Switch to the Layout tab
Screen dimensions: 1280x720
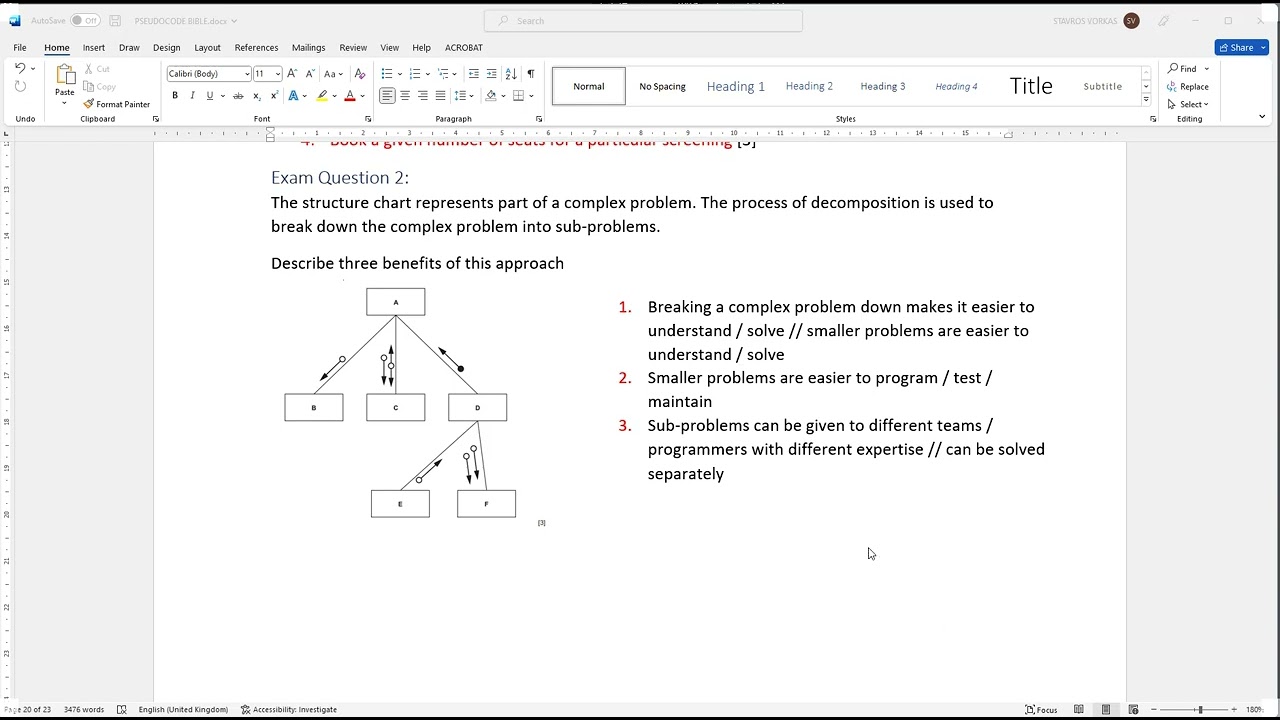208,48
